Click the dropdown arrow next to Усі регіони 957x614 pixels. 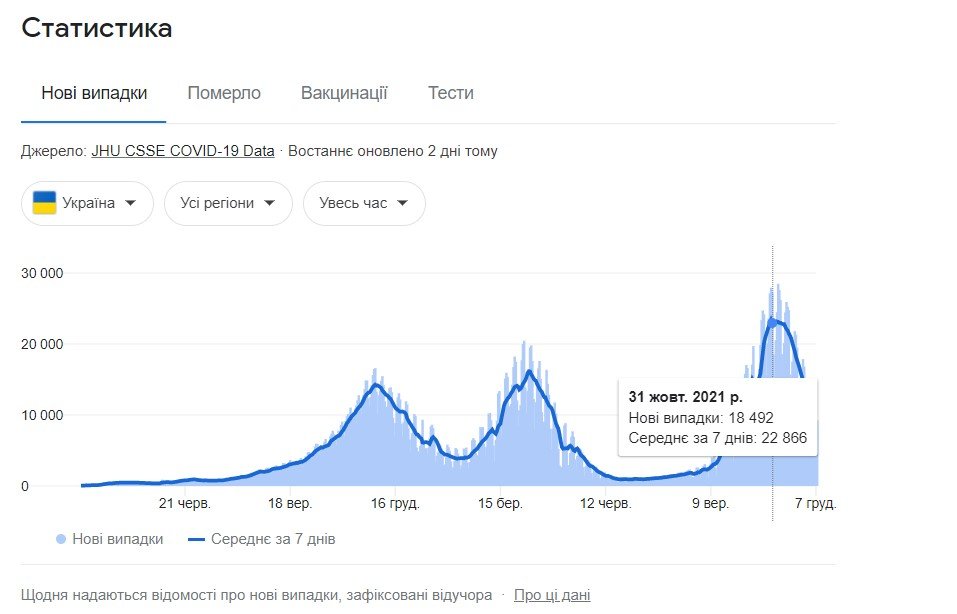[x=269, y=203]
